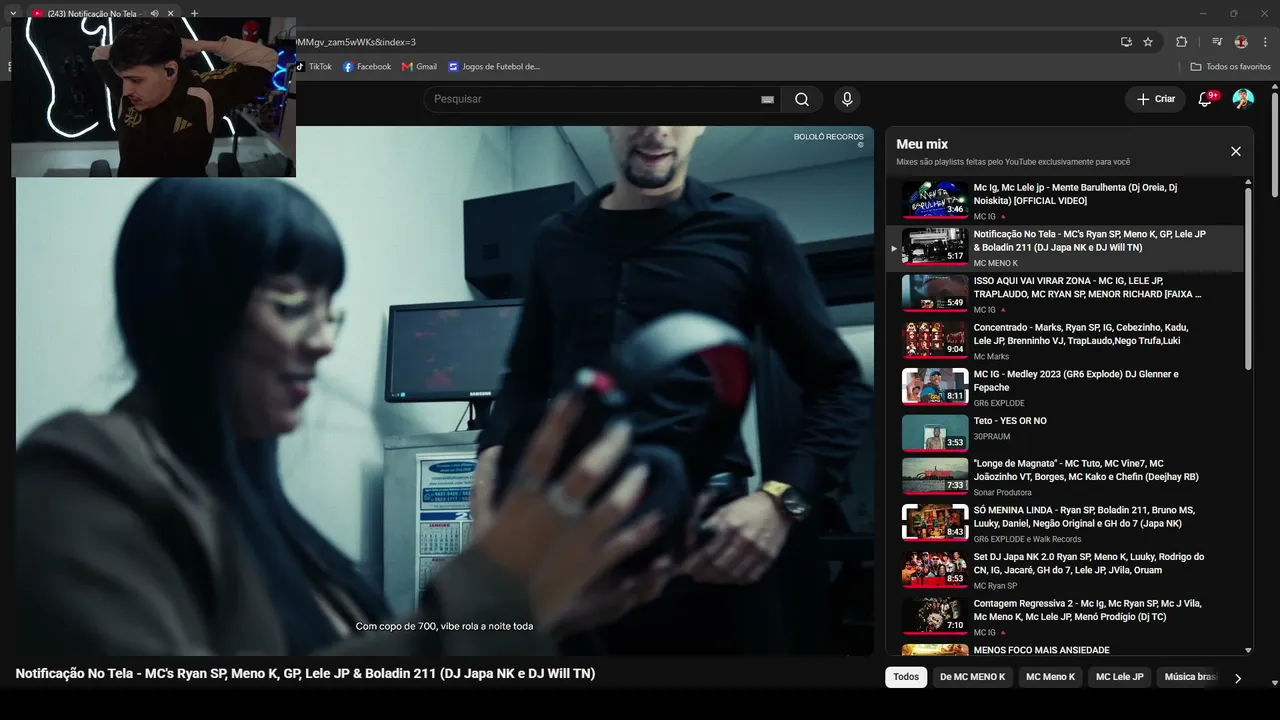Click the page's main vertical scrollbar

(x=1275, y=145)
